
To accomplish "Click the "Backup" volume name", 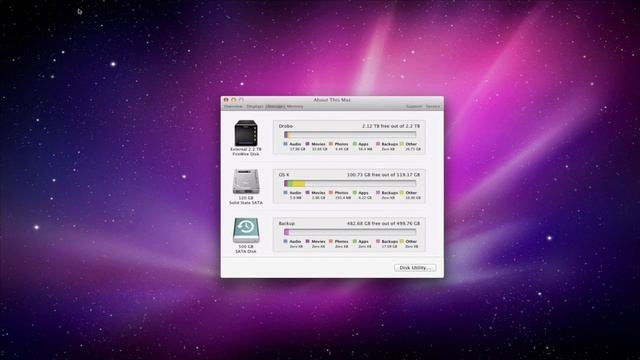I will (x=287, y=224).
